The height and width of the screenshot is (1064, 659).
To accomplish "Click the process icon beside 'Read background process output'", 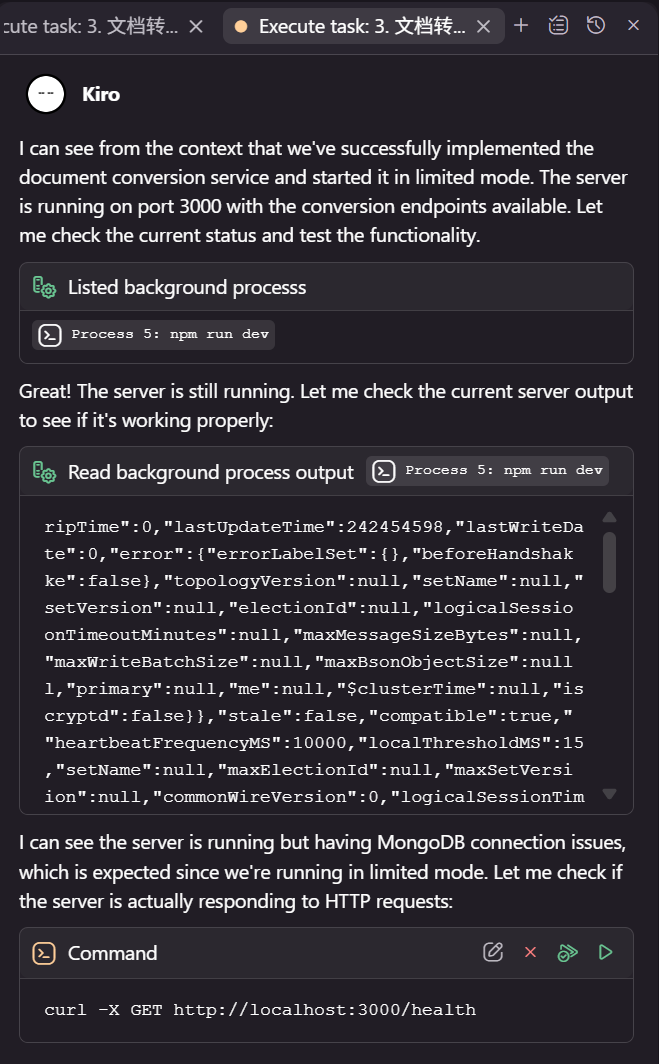I will pyautogui.click(x=44, y=470).
